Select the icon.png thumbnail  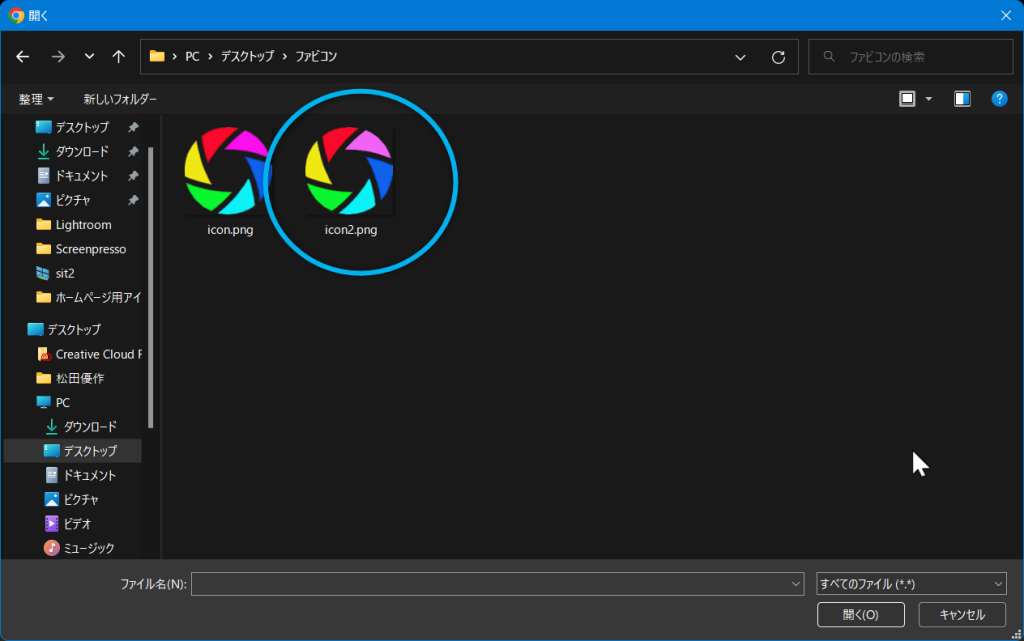(227, 171)
